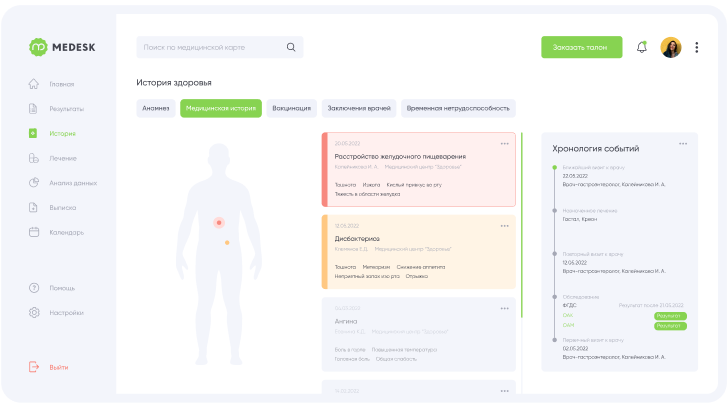
Task: Focus the medical card search field
Action: (x=220, y=47)
